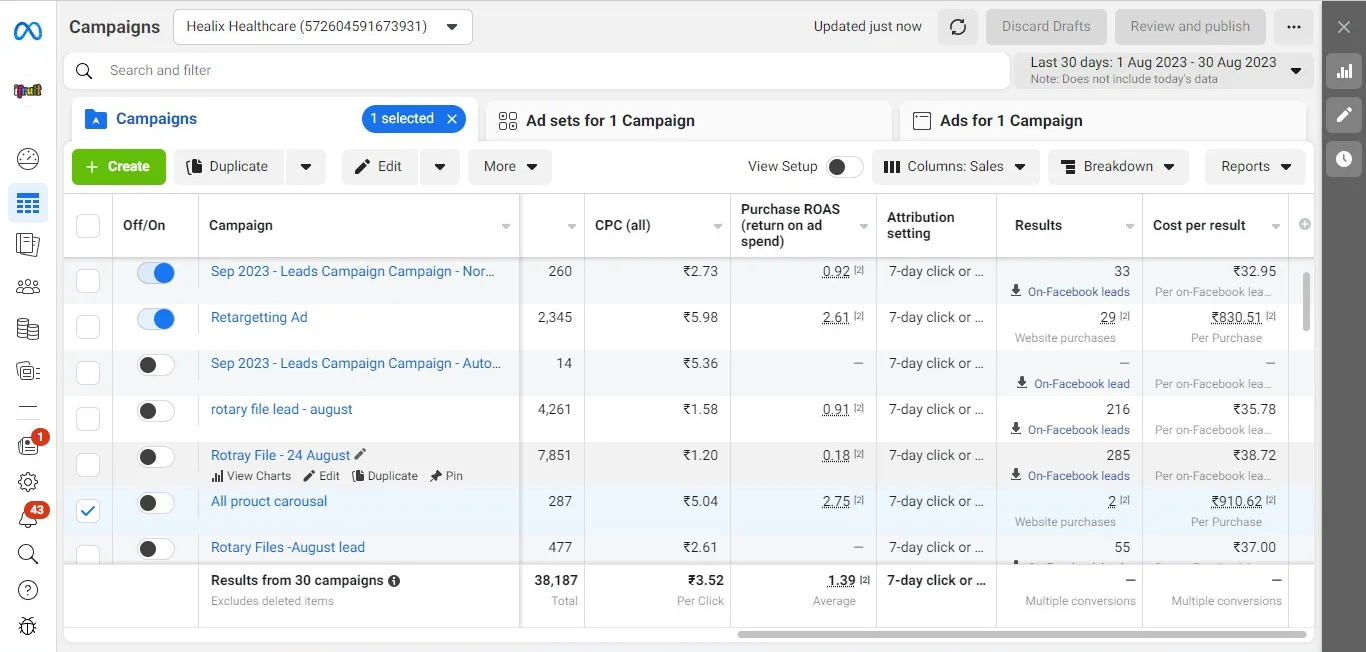1366x652 pixels.
Task: Open the help question mark icon
Action: click(28, 590)
